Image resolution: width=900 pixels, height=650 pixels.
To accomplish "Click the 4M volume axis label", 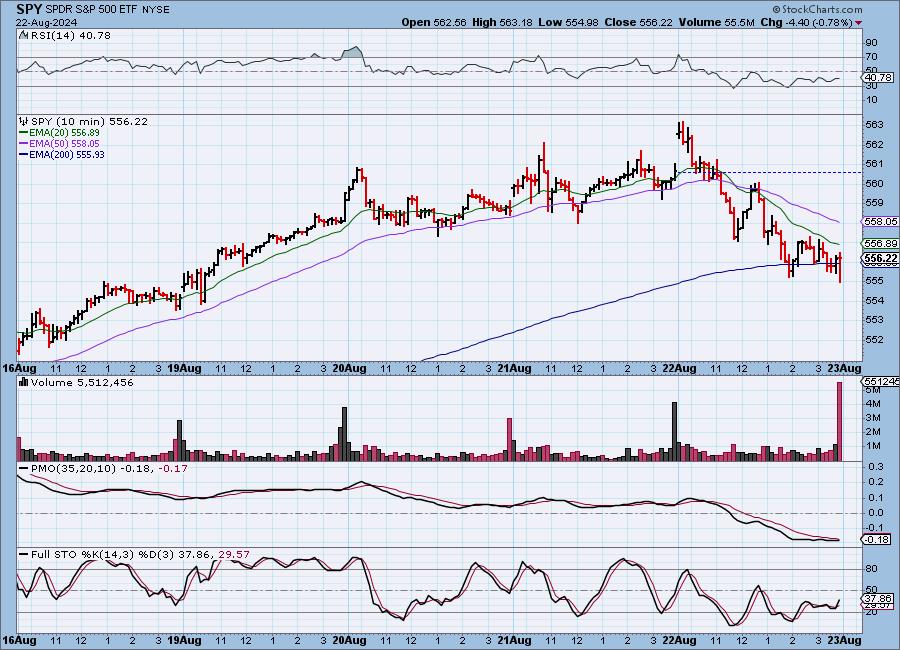I will 873,404.
